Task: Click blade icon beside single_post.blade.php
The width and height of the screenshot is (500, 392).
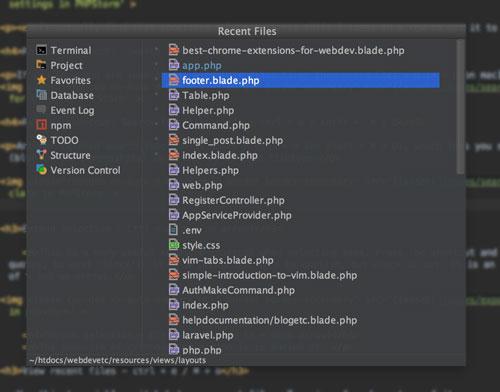Action: (x=174, y=140)
